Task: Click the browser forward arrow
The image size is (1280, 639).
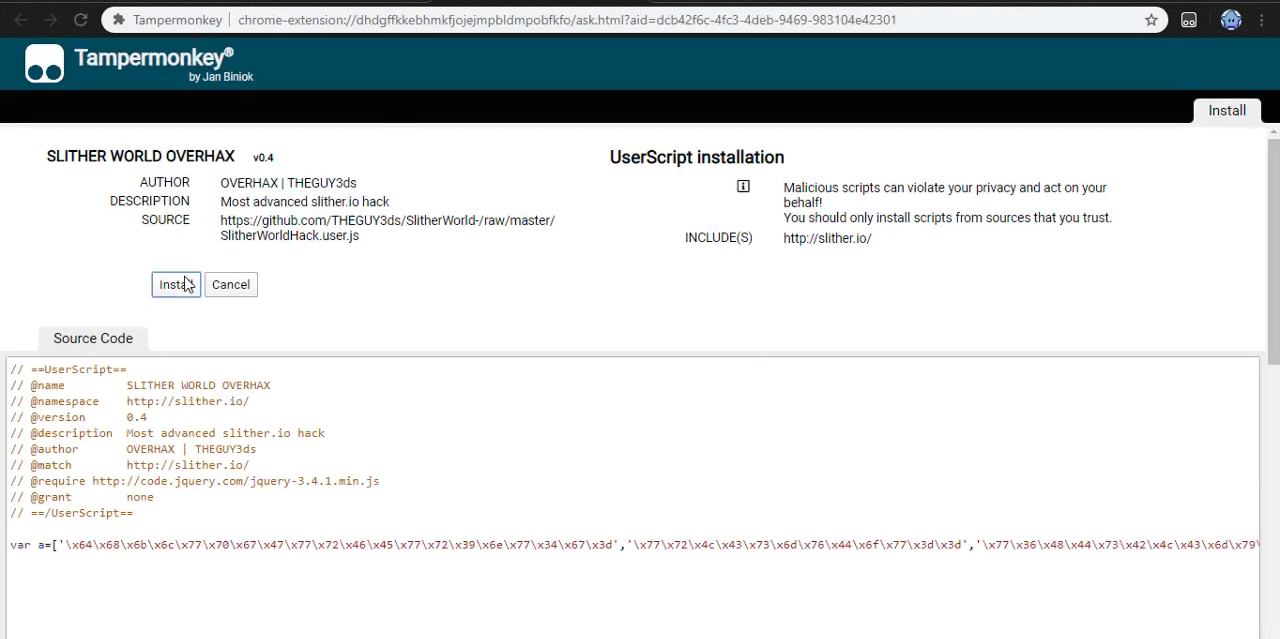Action: (51, 19)
